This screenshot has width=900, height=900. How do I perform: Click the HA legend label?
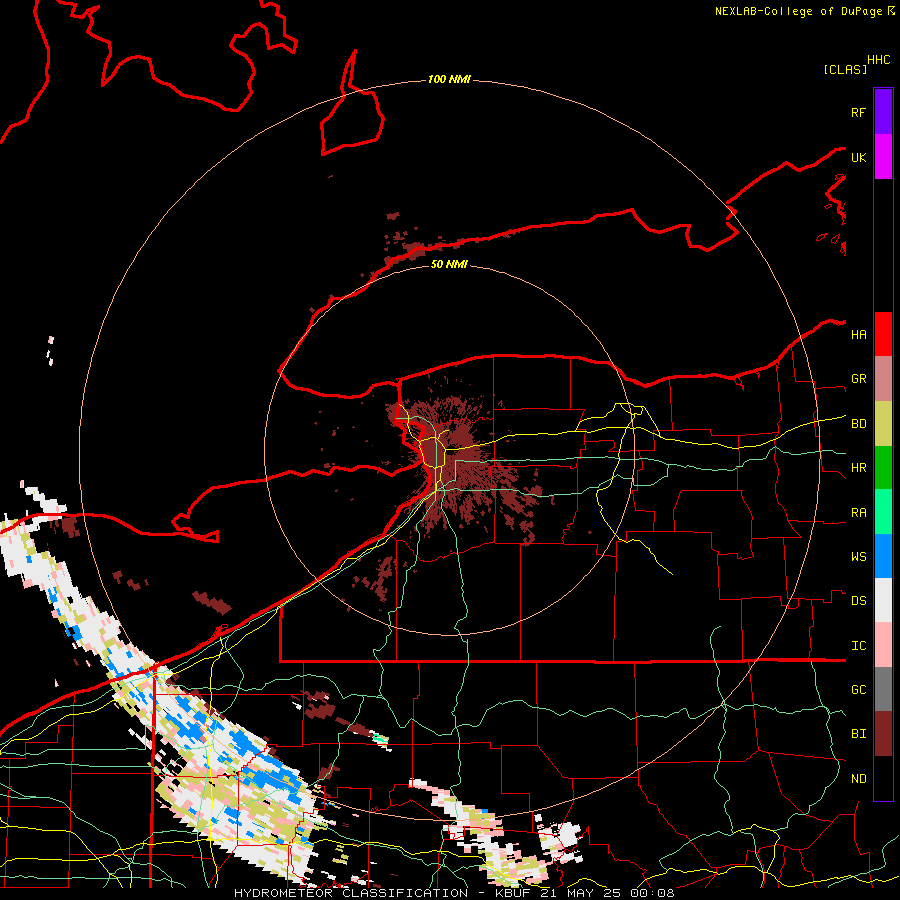858,334
